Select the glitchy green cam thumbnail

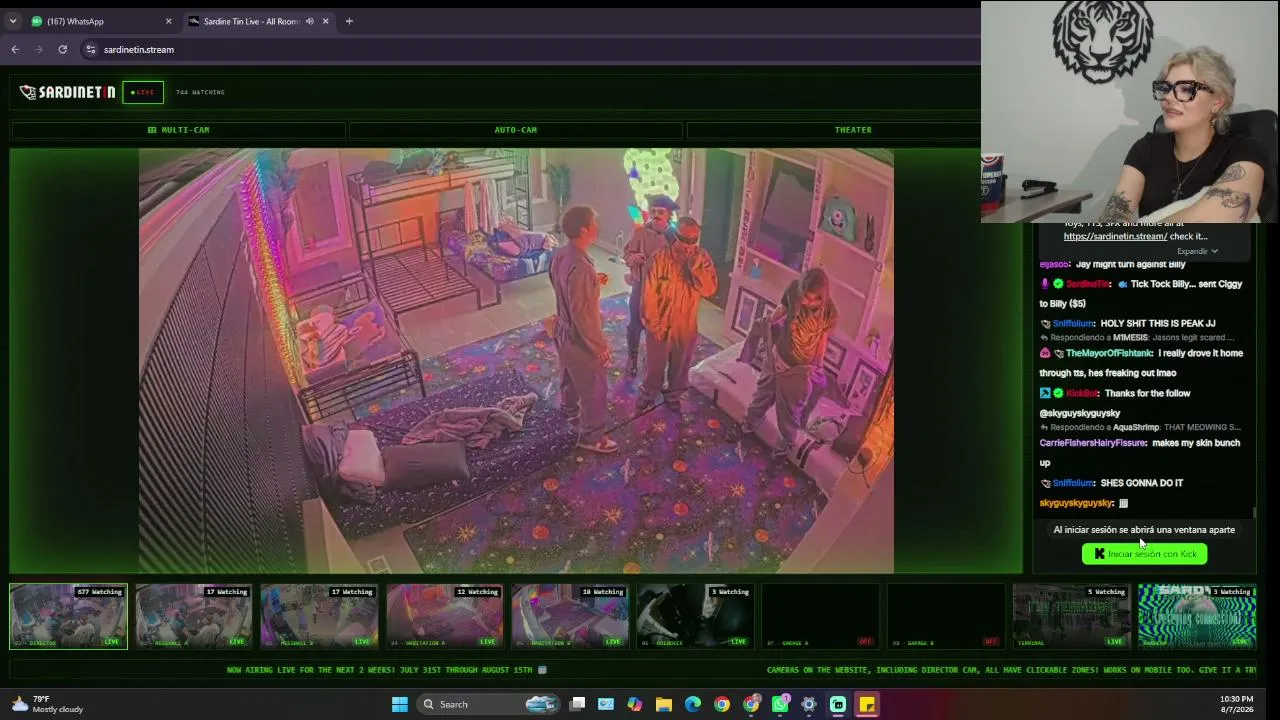(x=1197, y=616)
